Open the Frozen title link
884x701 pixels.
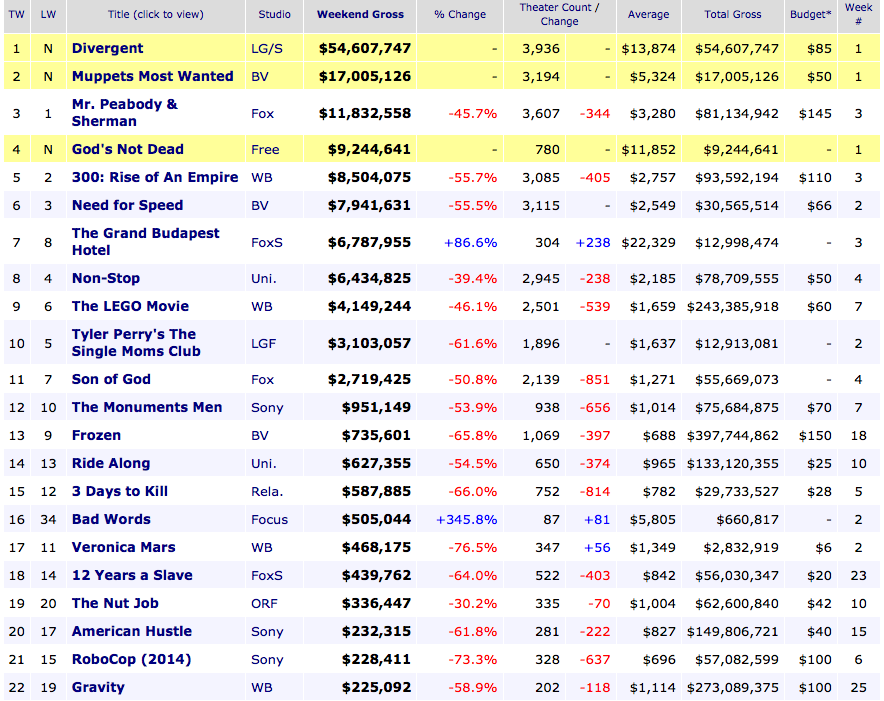coord(96,435)
